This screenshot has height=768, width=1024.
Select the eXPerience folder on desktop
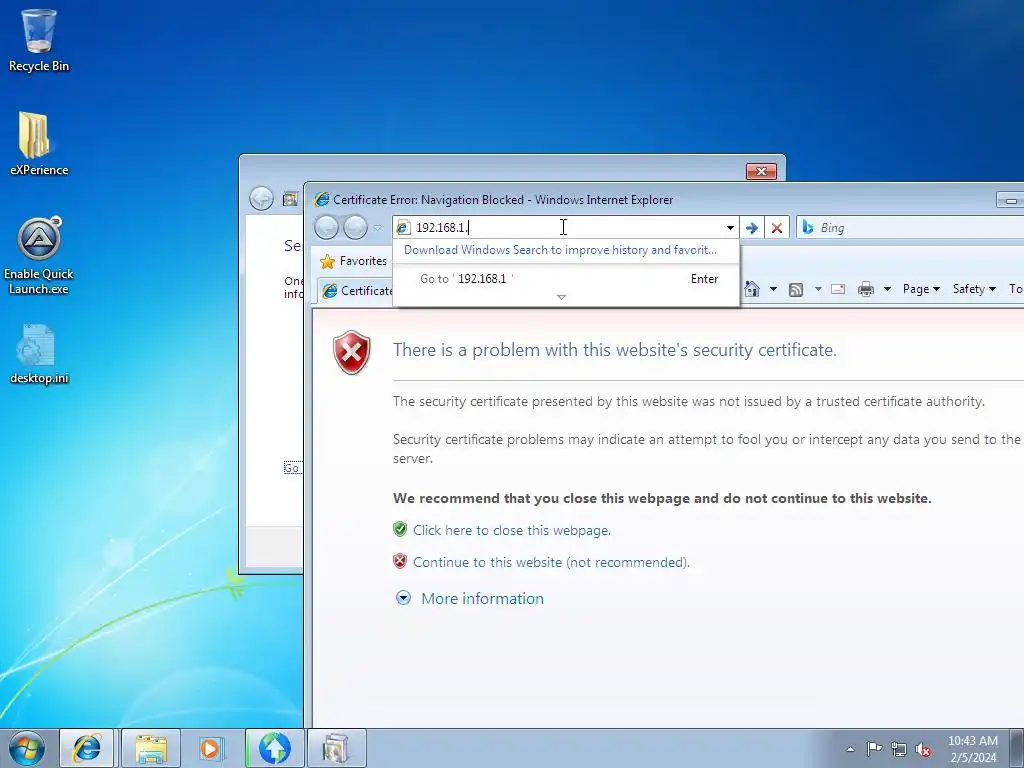(x=39, y=144)
